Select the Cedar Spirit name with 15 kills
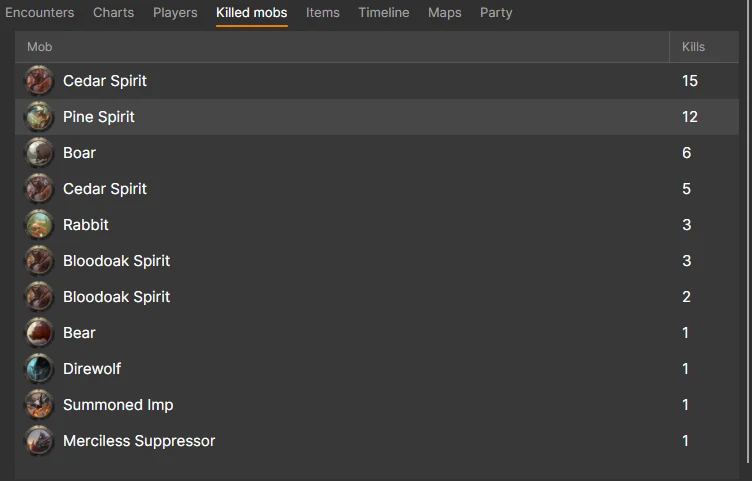Viewport: 752px width, 481px height. click(105, 81)
